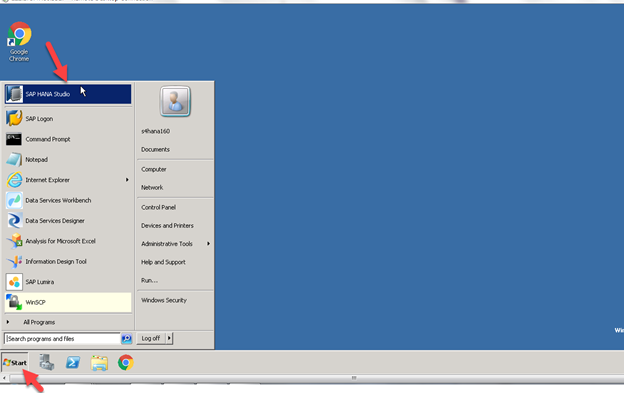
Task: Open Control Panel menu entry
Action: (158, 207)
